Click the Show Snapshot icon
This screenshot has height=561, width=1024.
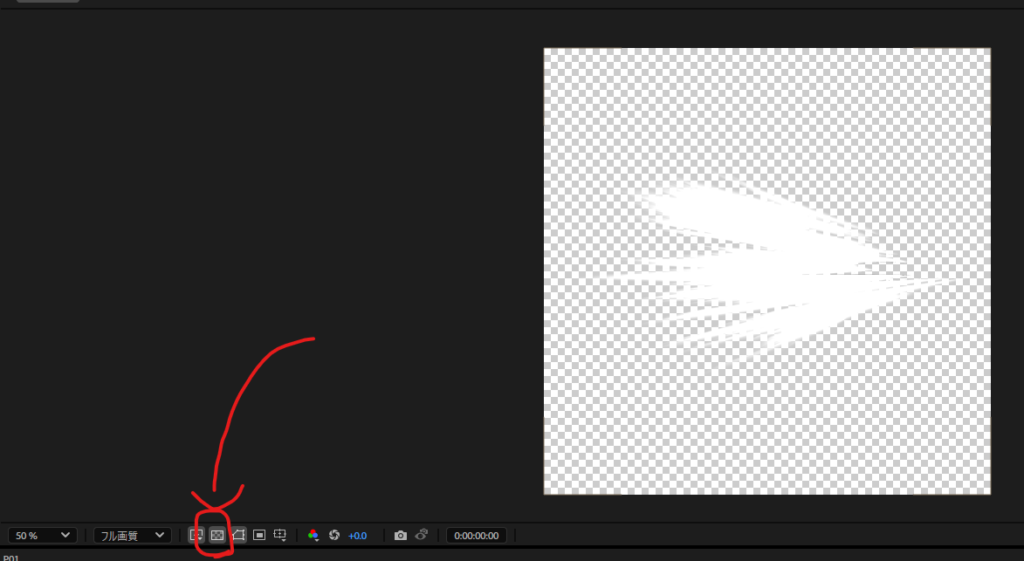[421, 535]
